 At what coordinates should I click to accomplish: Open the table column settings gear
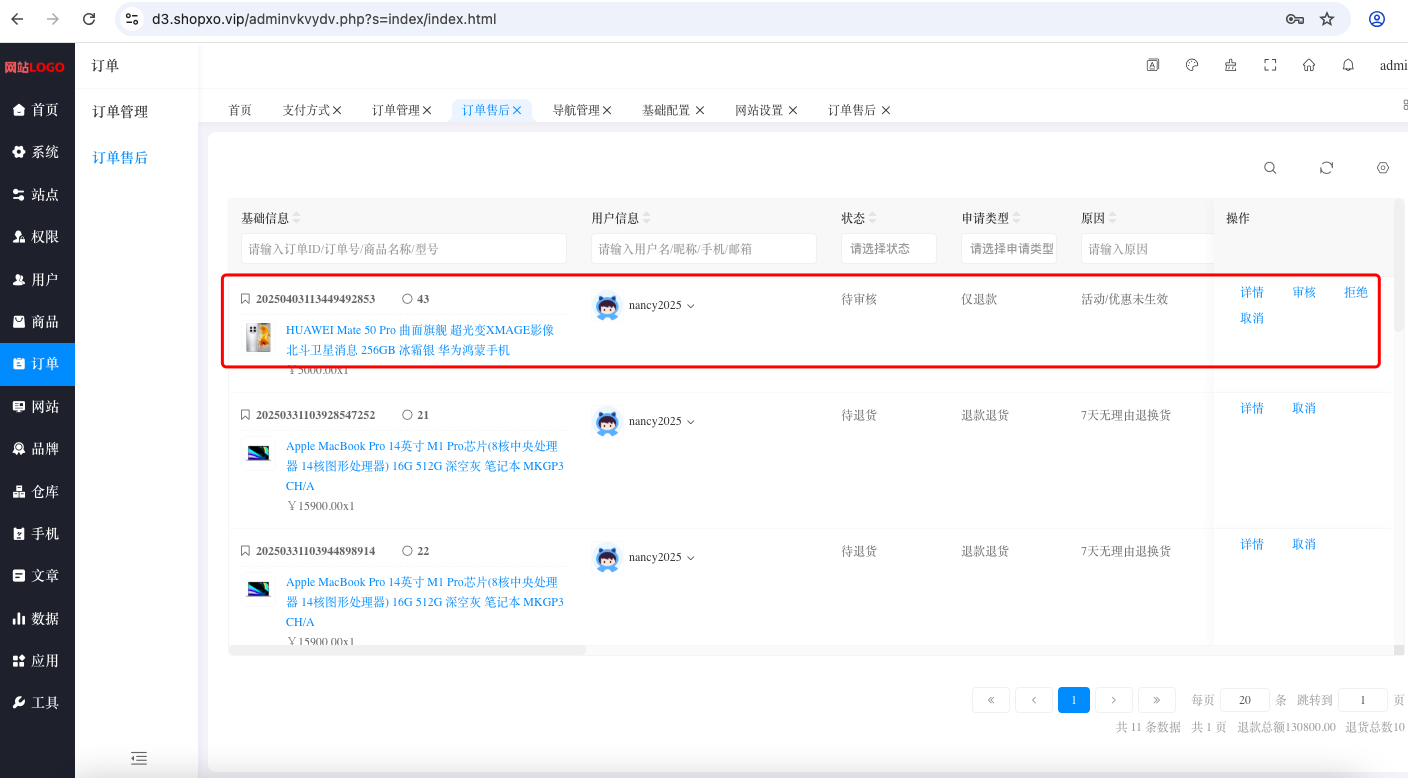click(1383, 168)
